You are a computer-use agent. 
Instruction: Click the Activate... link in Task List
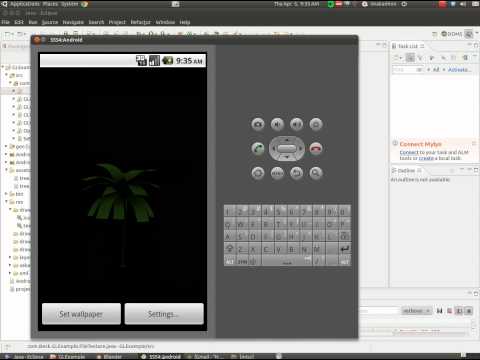(x=459, y=70)
